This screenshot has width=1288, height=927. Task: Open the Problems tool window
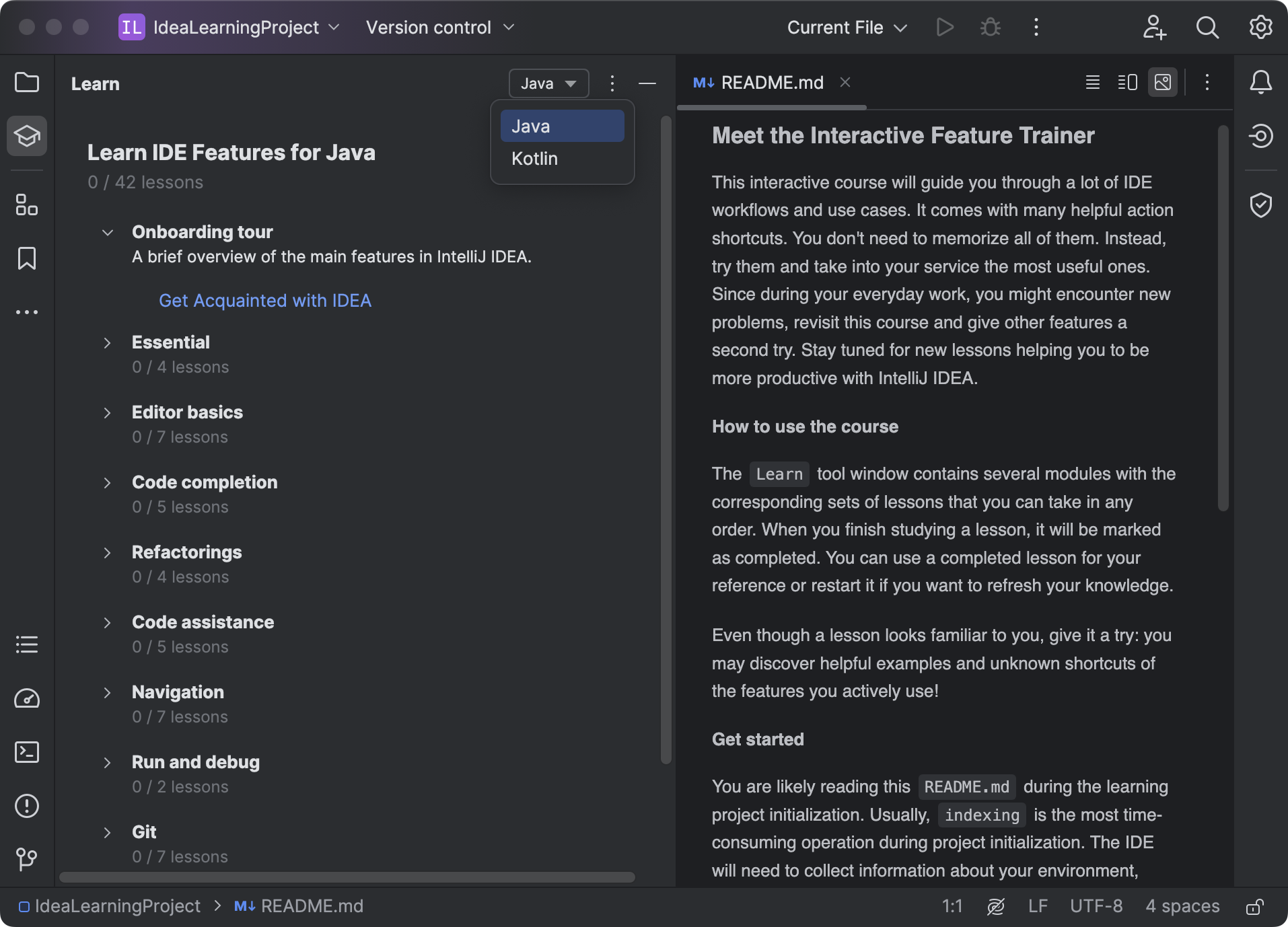[26, 806]
